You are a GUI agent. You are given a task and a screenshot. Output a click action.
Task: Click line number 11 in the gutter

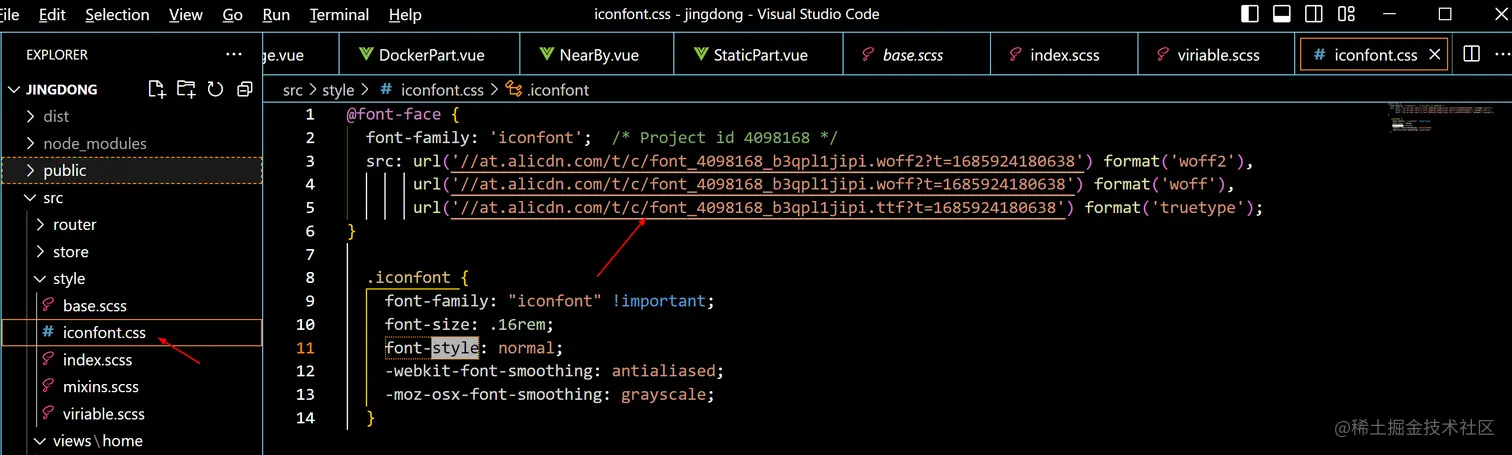coord(305,348)
